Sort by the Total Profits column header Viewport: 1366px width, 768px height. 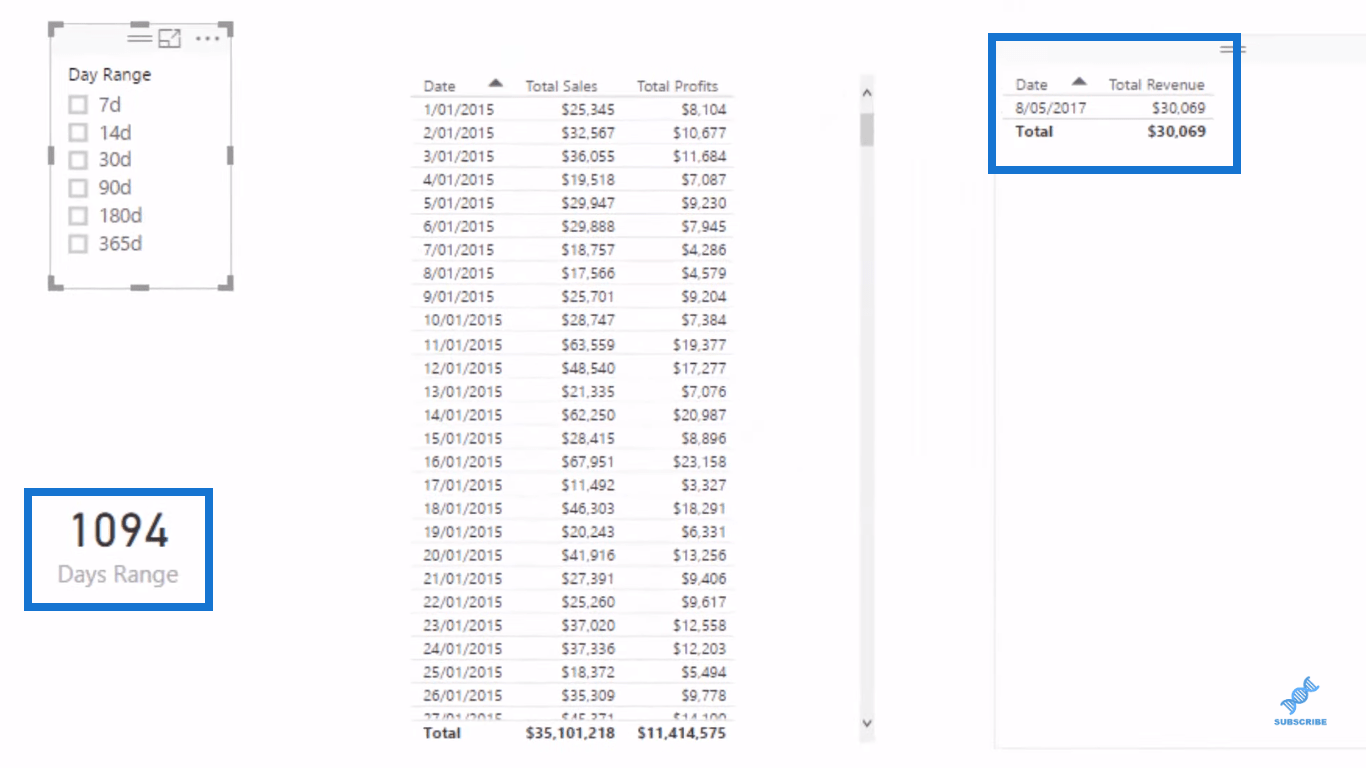(677, 86)
